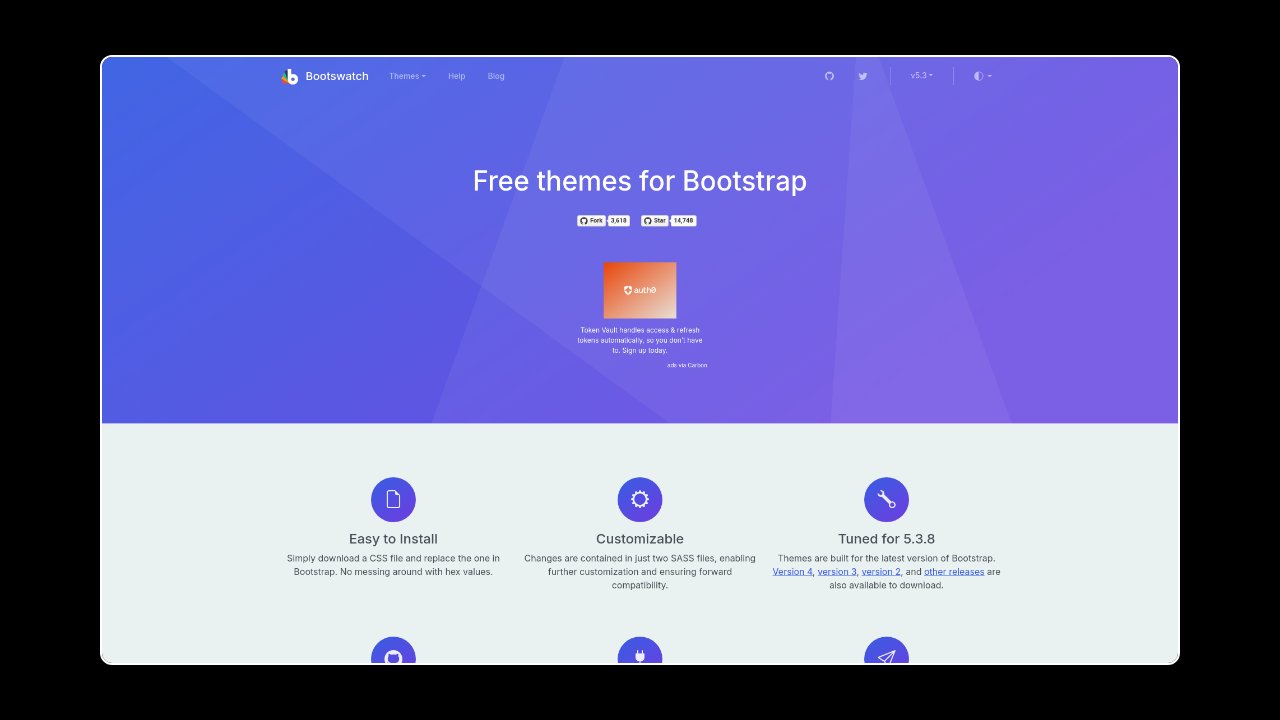This screenshot has height=720, width=1280.
Task: Click the gear icon above Customizable
Action: [x=640, y=499]
